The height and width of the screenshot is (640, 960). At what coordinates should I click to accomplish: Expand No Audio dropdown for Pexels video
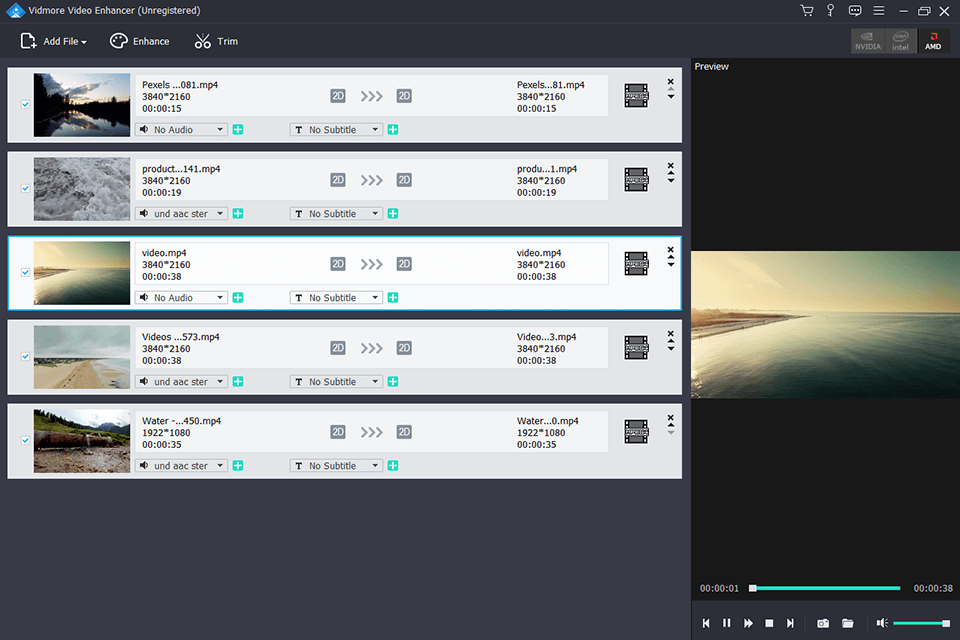pos(181,130)
